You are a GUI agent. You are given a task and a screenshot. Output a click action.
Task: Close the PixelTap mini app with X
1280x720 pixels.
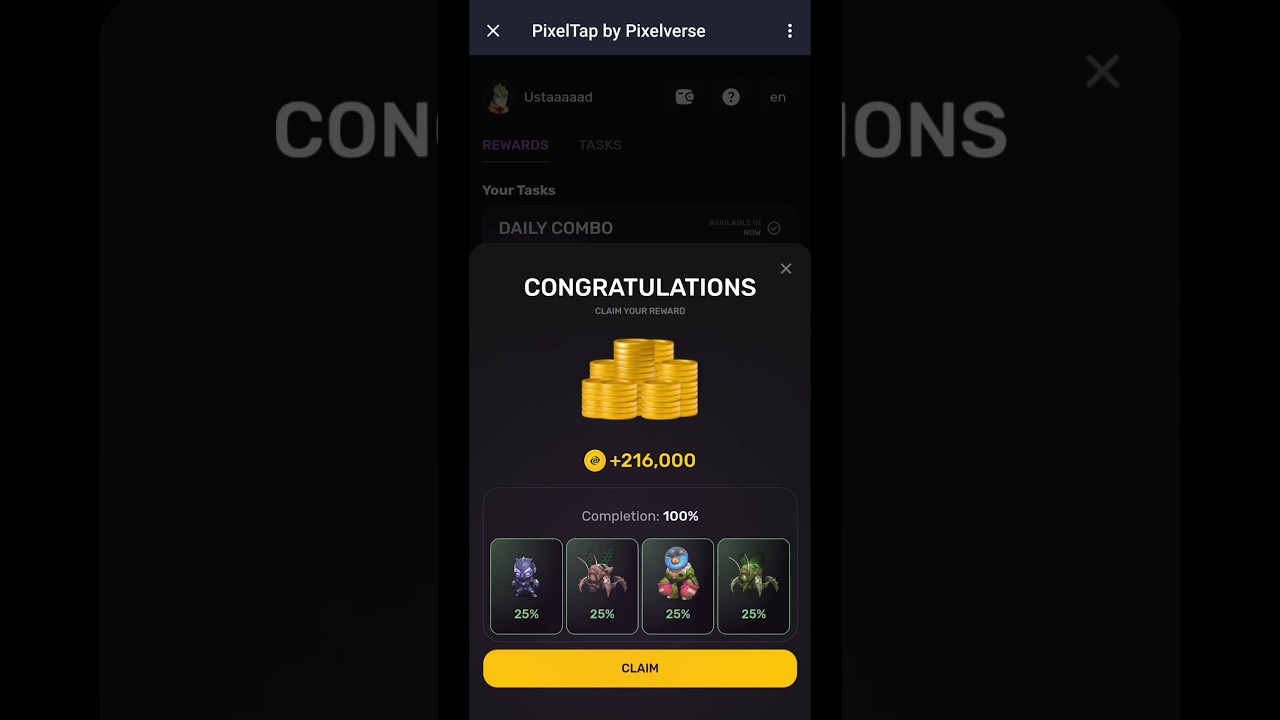493,31
